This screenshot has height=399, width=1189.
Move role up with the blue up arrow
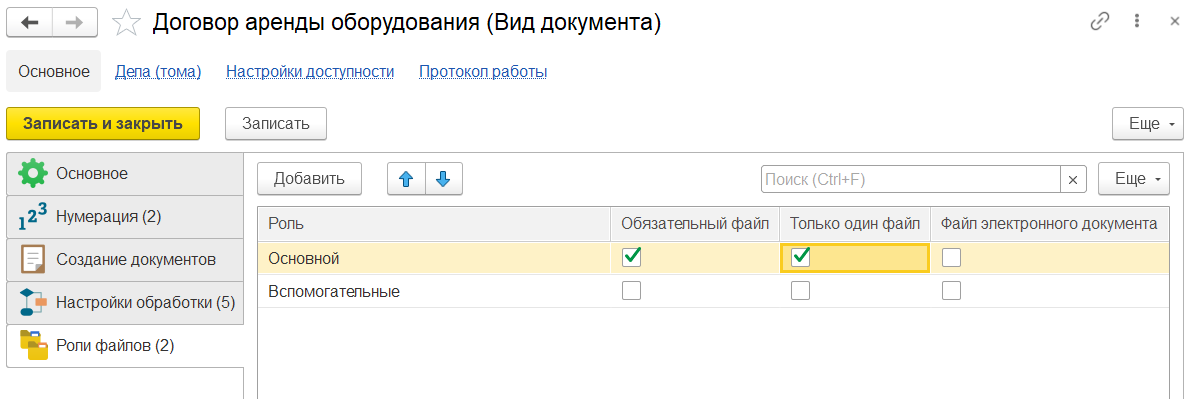(x=406, y=179)
